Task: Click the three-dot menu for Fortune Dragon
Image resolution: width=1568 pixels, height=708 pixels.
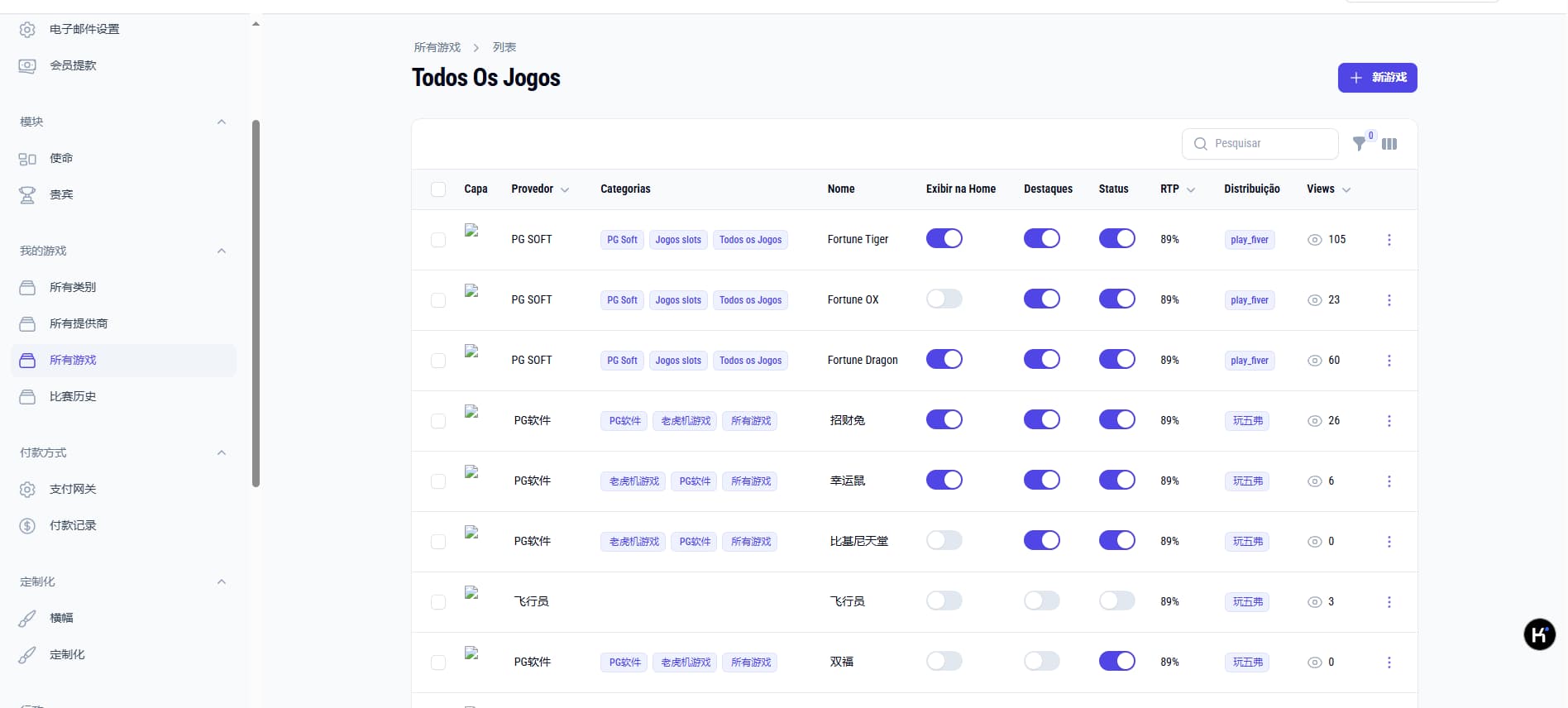Action: [x=1389, y=361]
